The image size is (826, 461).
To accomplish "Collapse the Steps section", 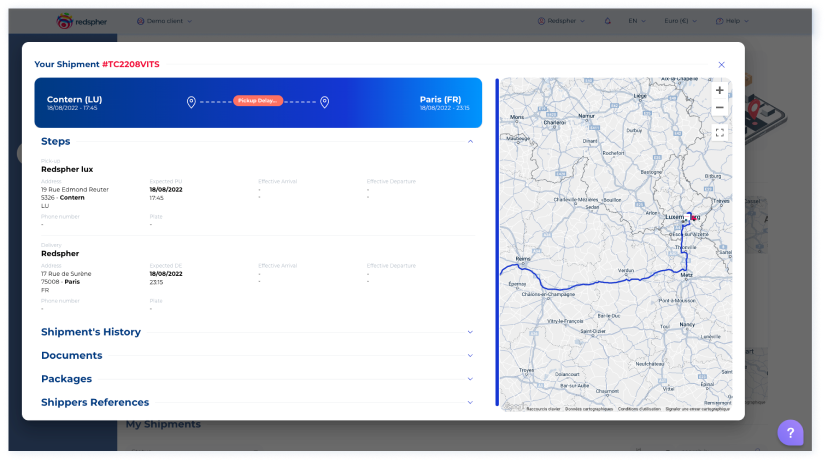I will [x=470, y=142].
